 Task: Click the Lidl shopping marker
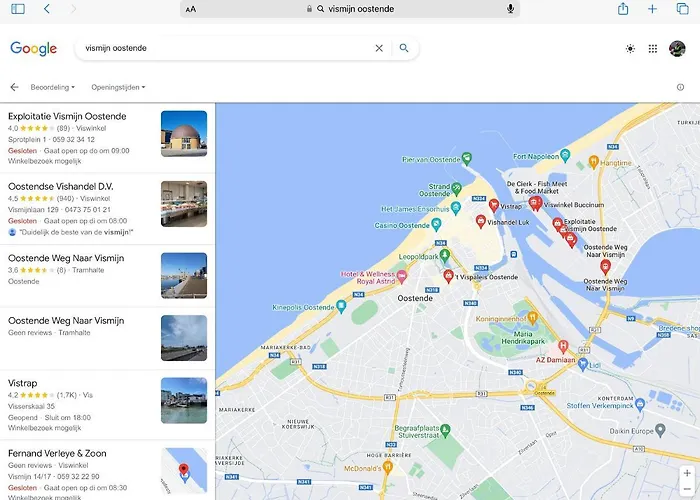click(583, 364)
